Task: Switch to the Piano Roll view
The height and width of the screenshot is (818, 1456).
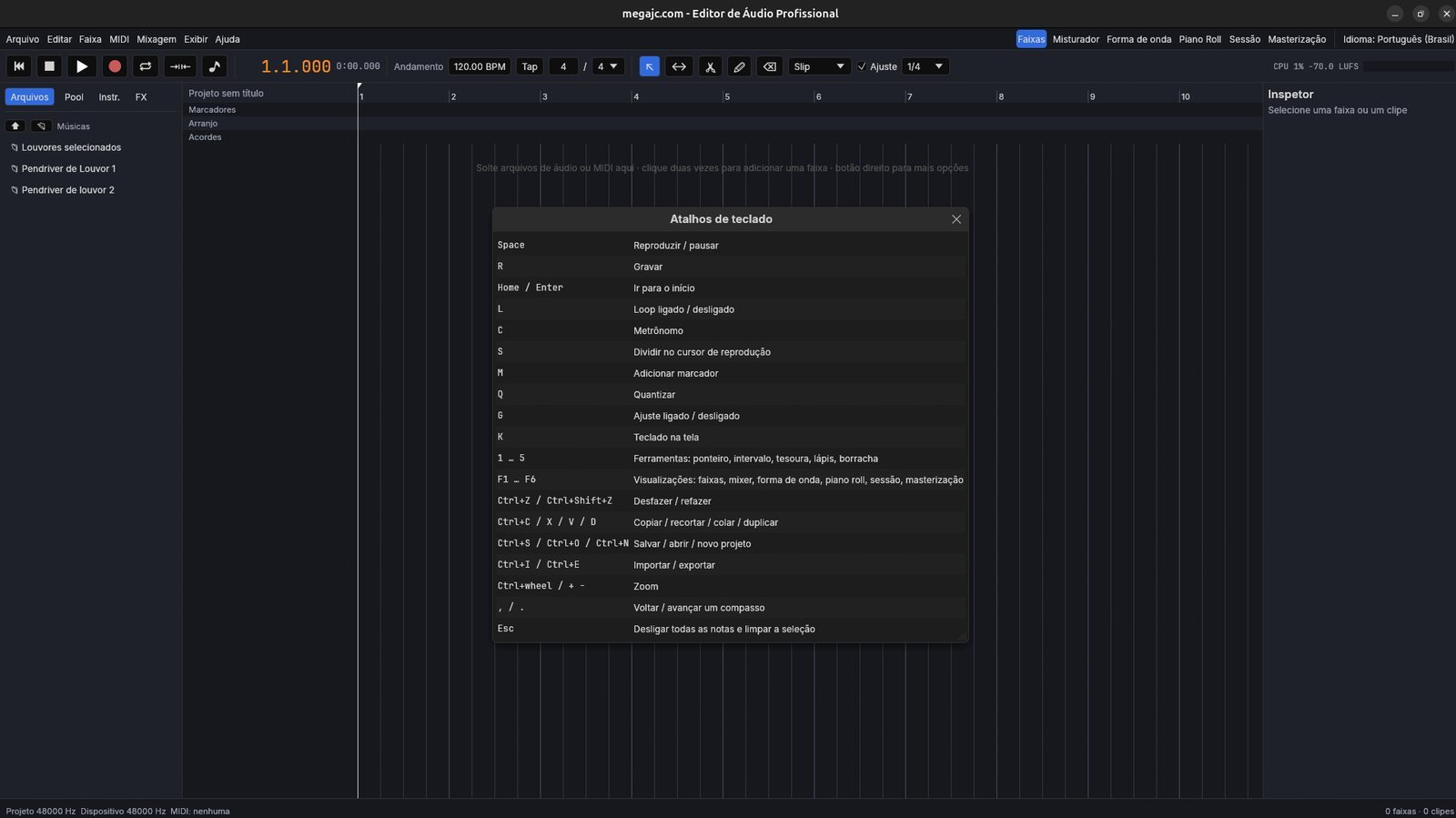Action: (x=1199, y=39)
